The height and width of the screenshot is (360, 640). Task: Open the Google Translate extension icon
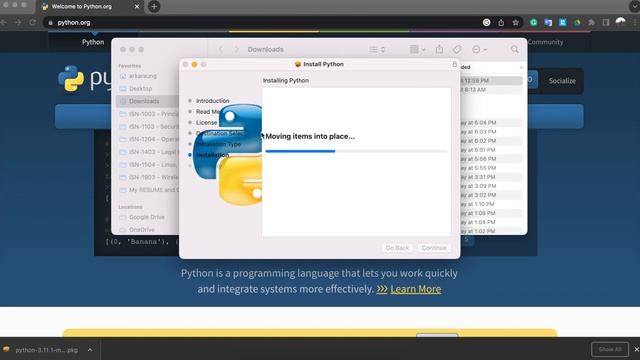point(548,22)
